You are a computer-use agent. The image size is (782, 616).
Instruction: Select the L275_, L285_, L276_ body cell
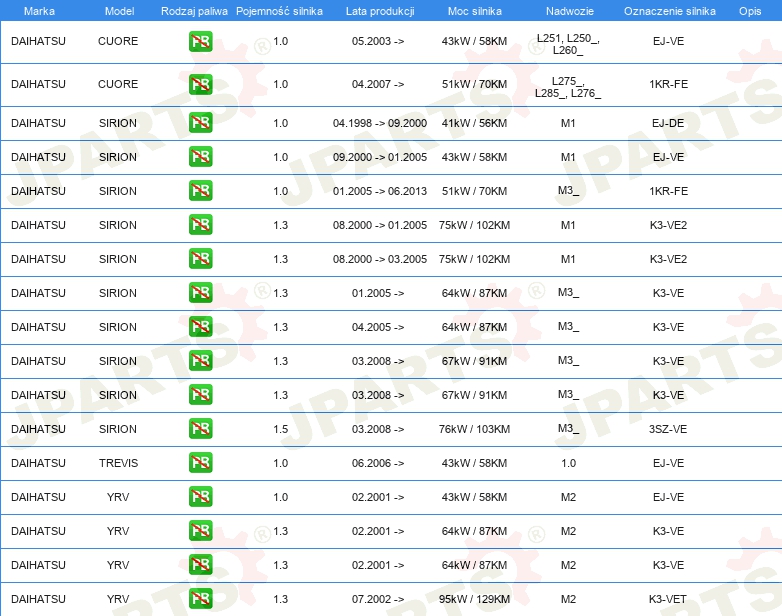568,87
